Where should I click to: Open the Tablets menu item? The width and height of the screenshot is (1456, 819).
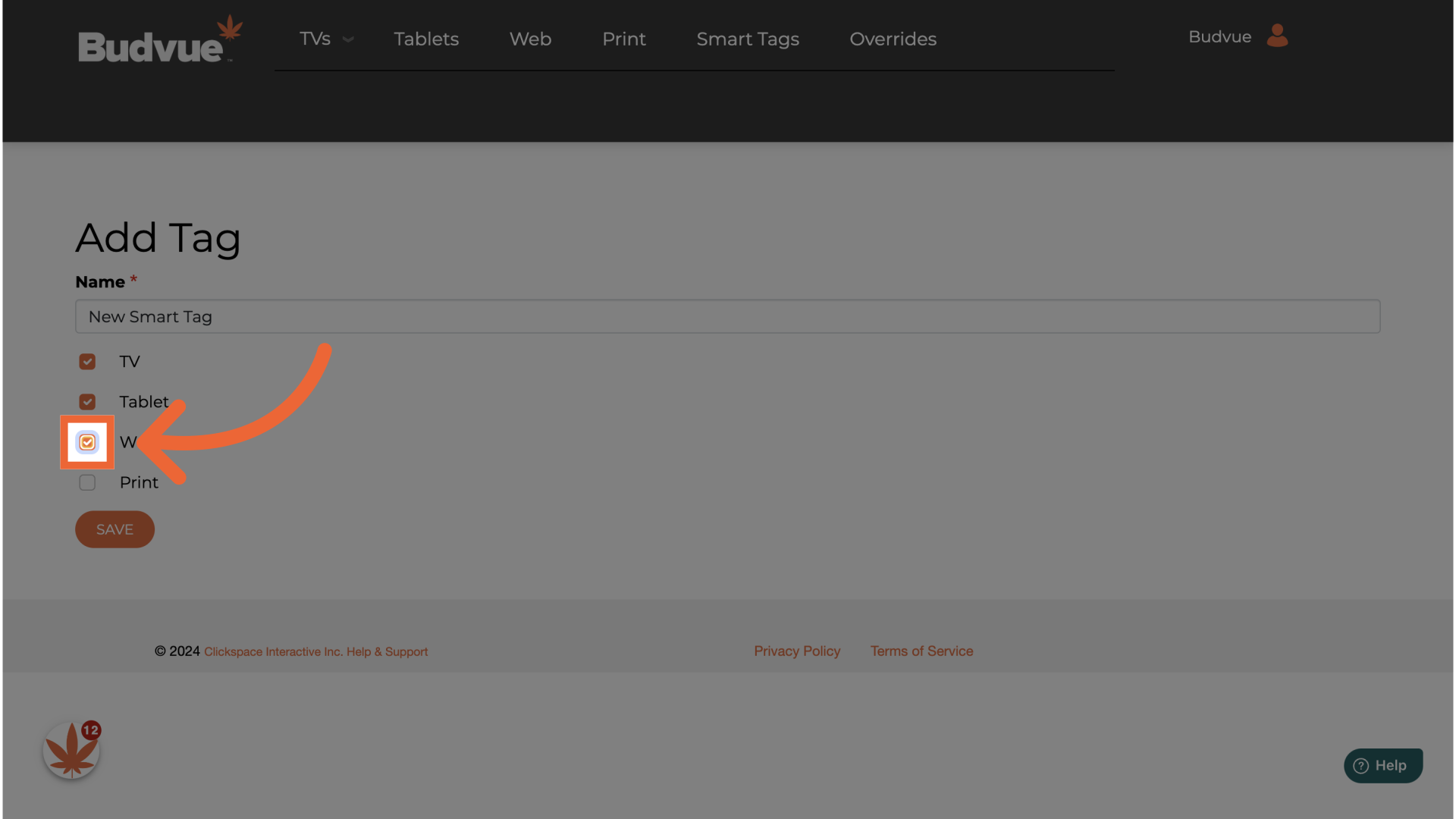click(x=426, y=39)
